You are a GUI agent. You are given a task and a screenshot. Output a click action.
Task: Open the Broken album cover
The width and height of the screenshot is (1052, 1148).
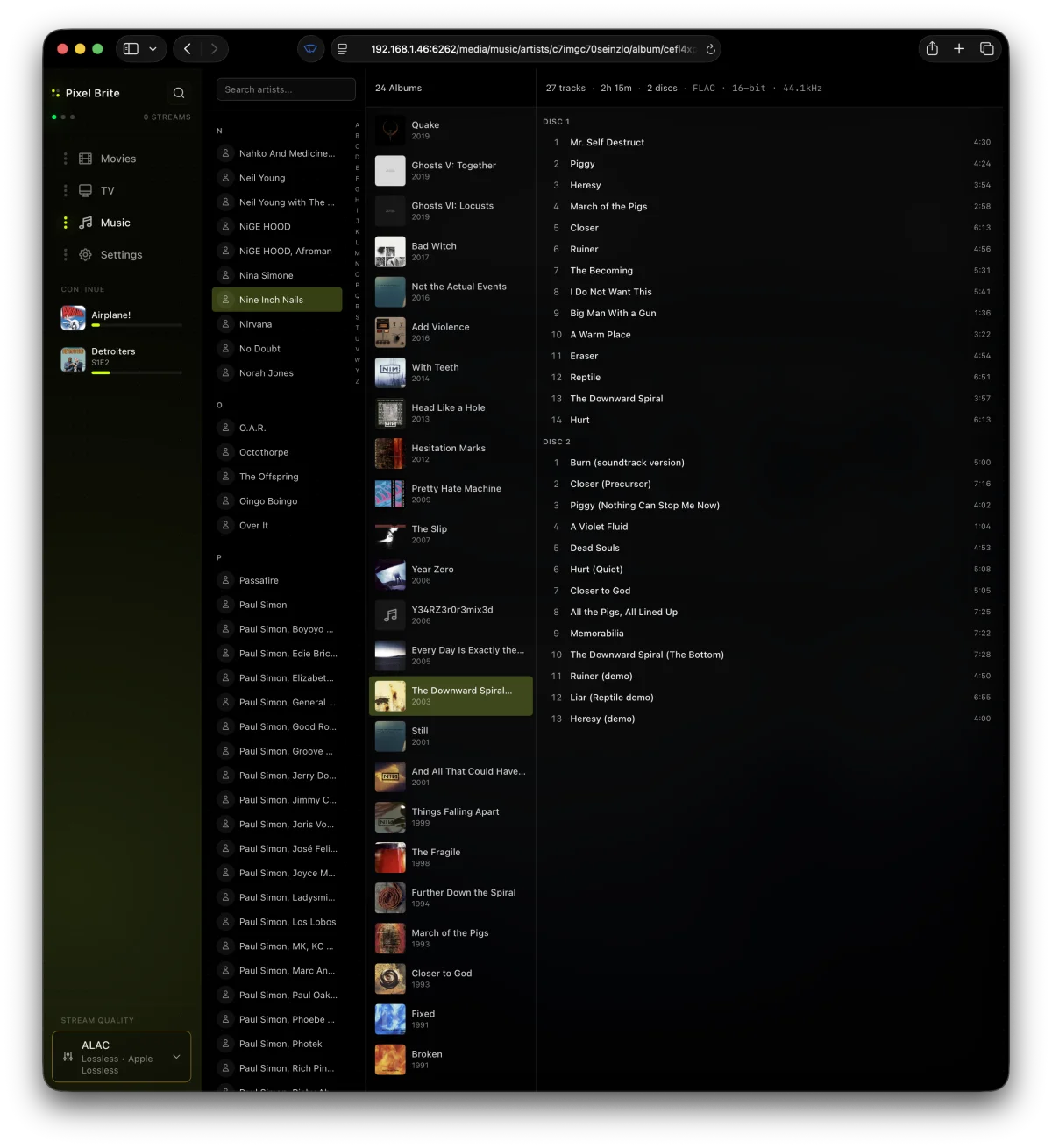390,1059
